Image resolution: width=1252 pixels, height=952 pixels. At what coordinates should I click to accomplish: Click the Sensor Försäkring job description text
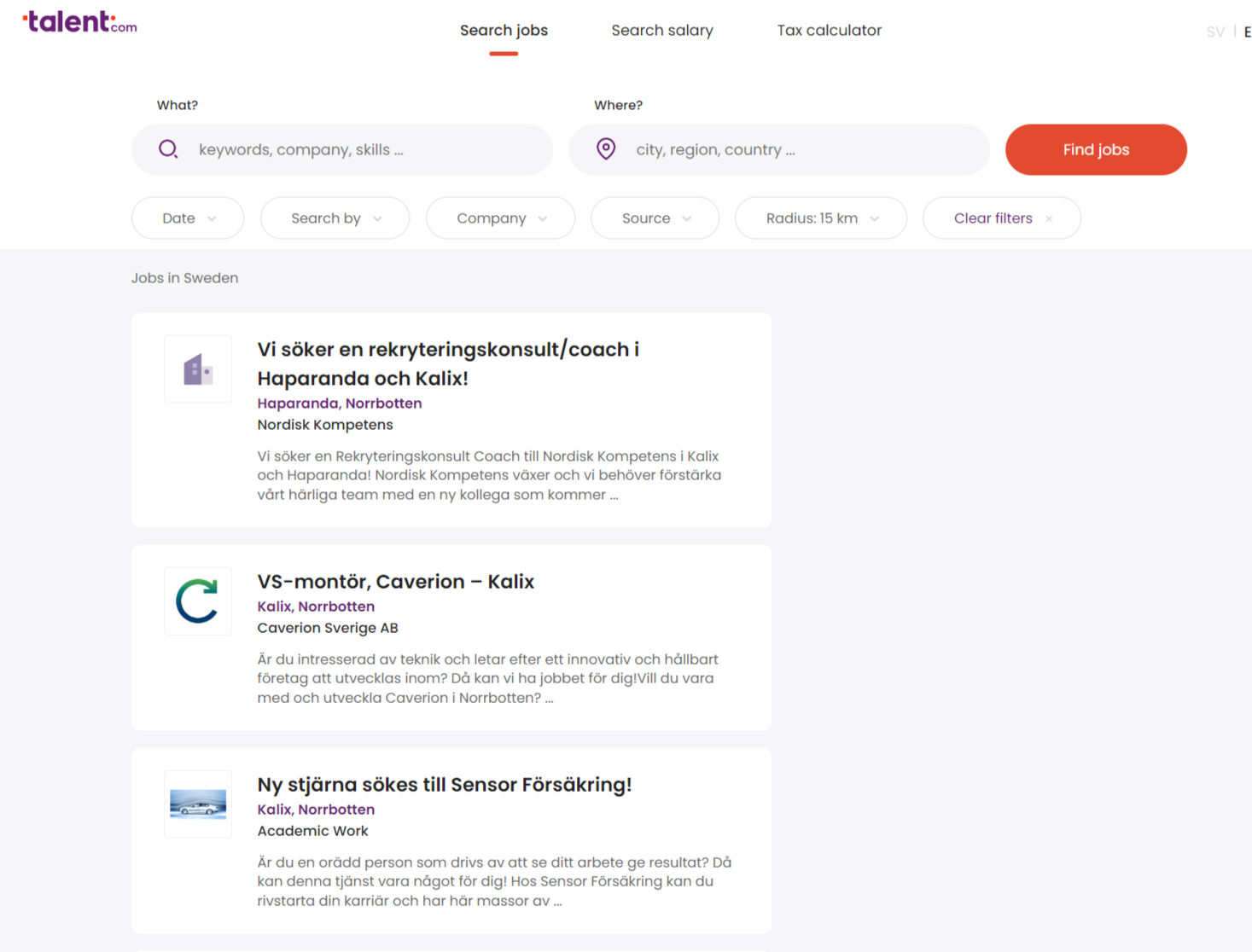pyautogui.click(x=494, y=881)
